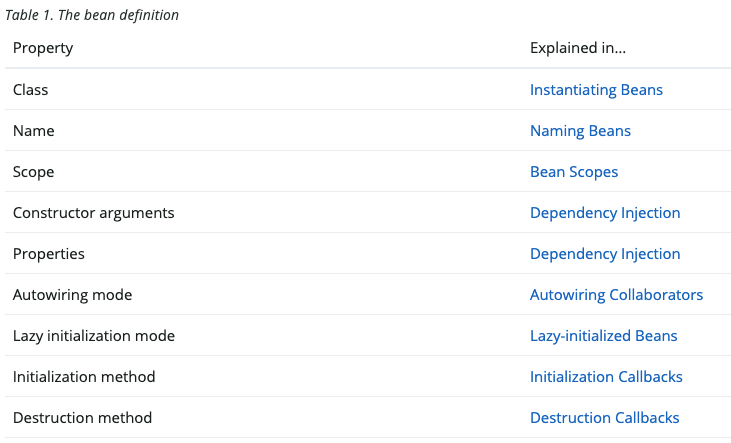731x443 pixels.
Task: Click the Destruction Callbacks link
Action: (604, 418)
